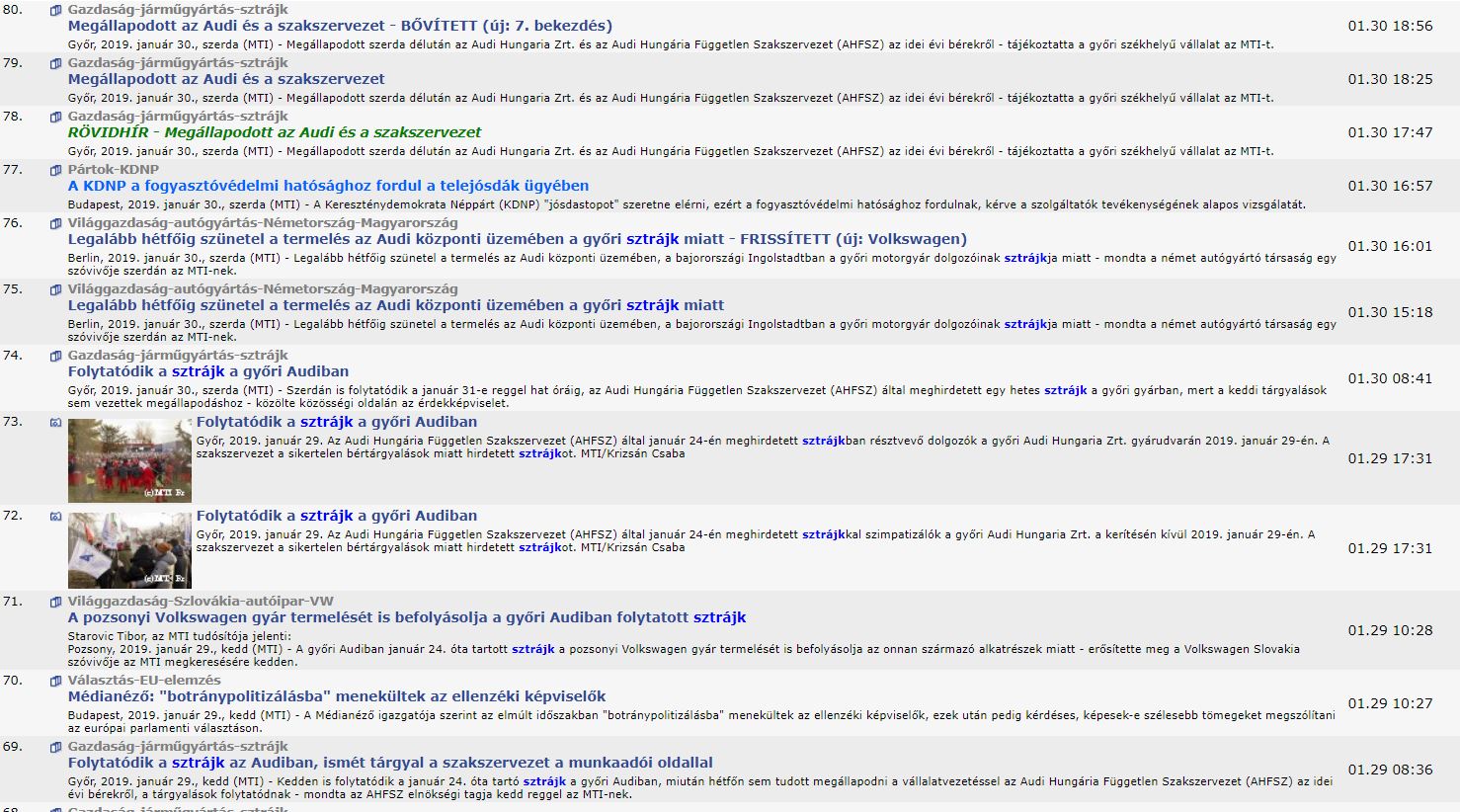Click the document icon for item 69
This screenshot has height=812, width=1460.
click(56, 748)
